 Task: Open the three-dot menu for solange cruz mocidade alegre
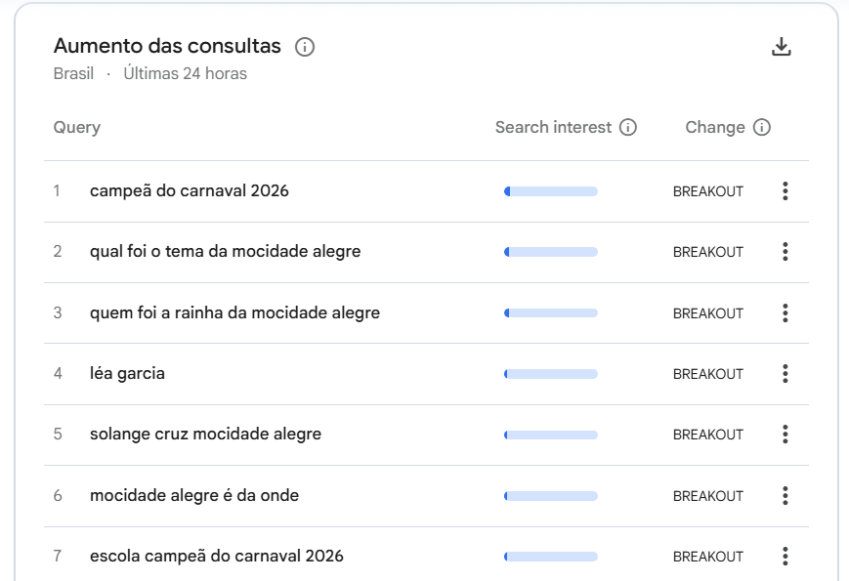coord(784,434)
